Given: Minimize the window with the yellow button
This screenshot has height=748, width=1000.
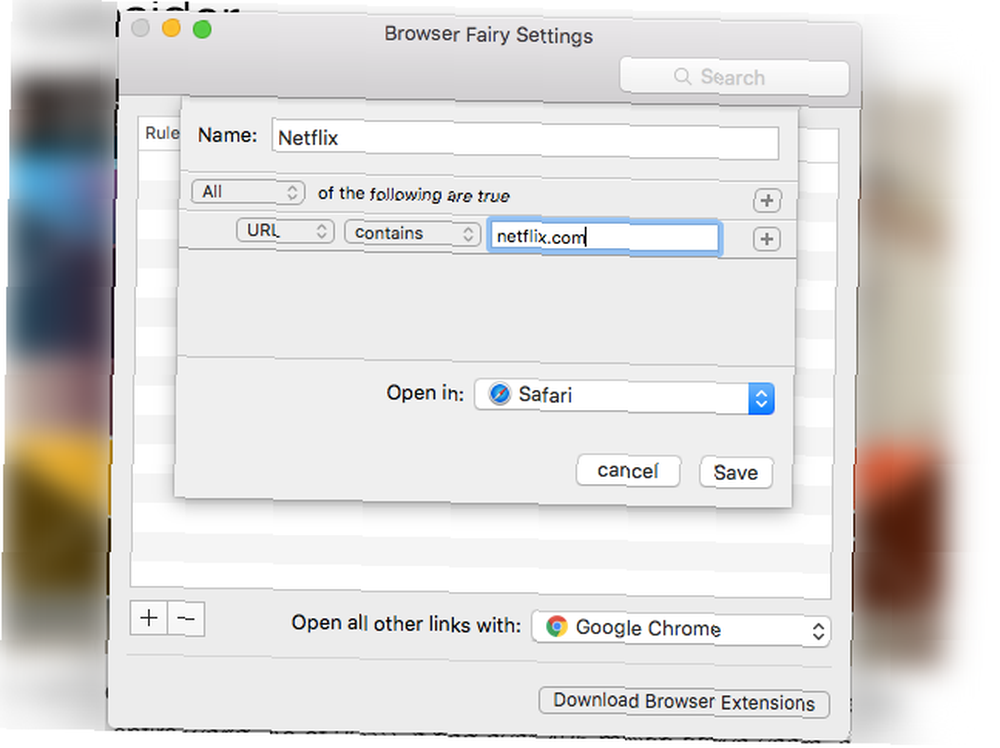Looking at the screenshot, I should (171, 28).
